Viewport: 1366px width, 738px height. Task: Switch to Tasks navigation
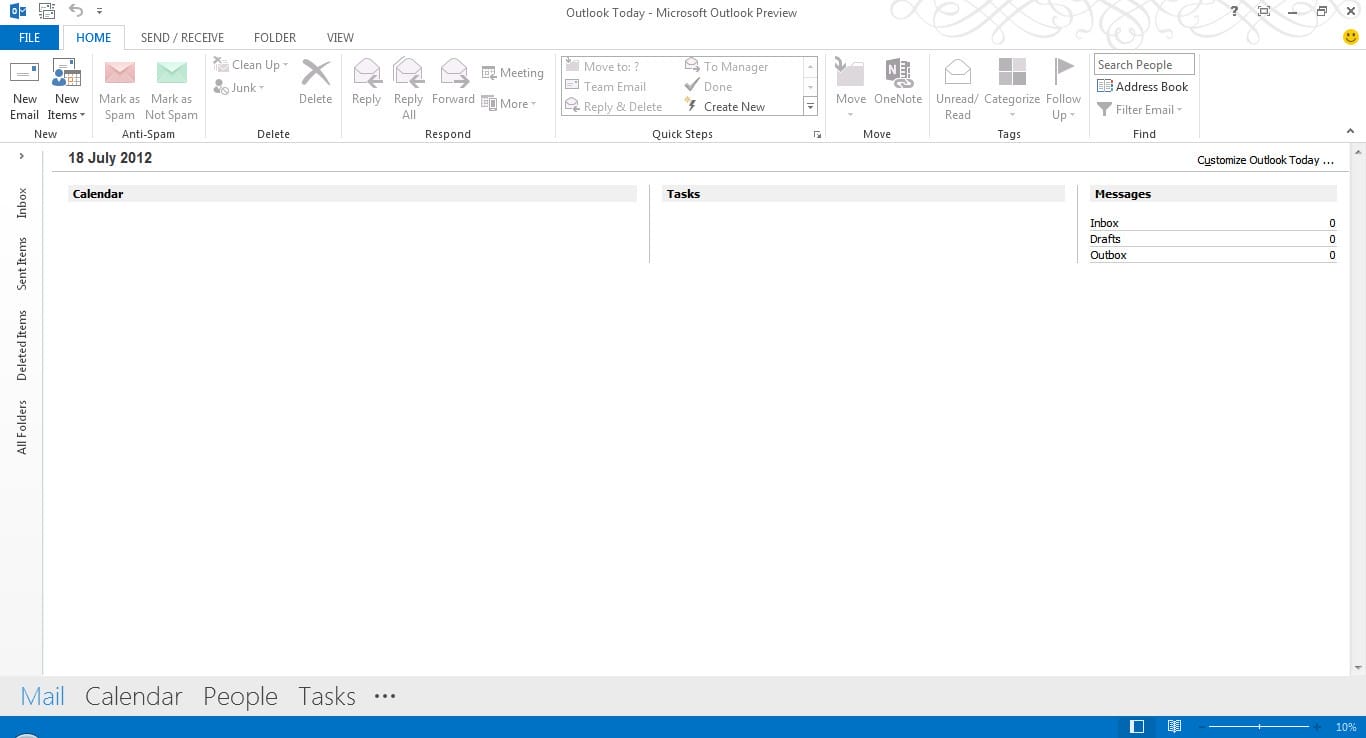click(327, 696)
